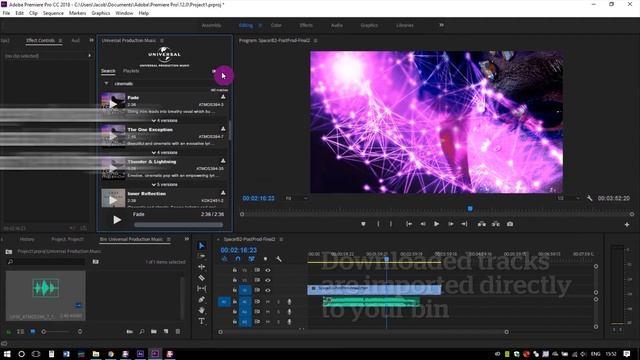This screenshot has height=360, width=640.
Task: Select the Selection arrow tool
Action: (x=201, y=246)
